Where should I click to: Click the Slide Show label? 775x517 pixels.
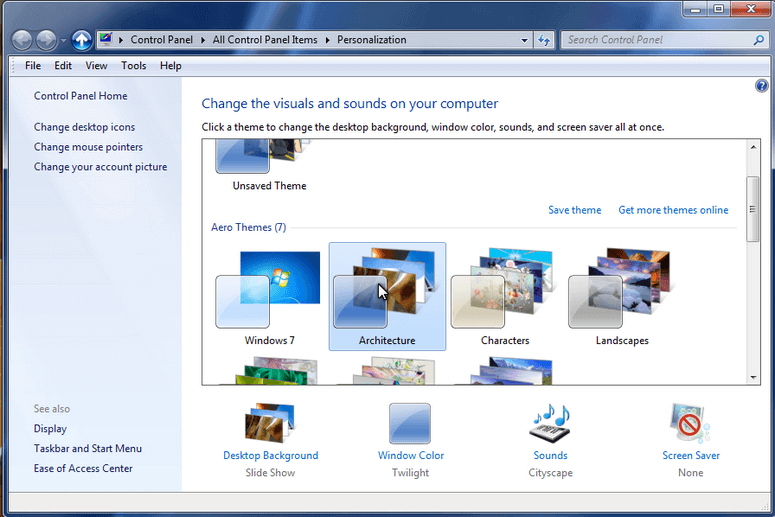[270, 473]
